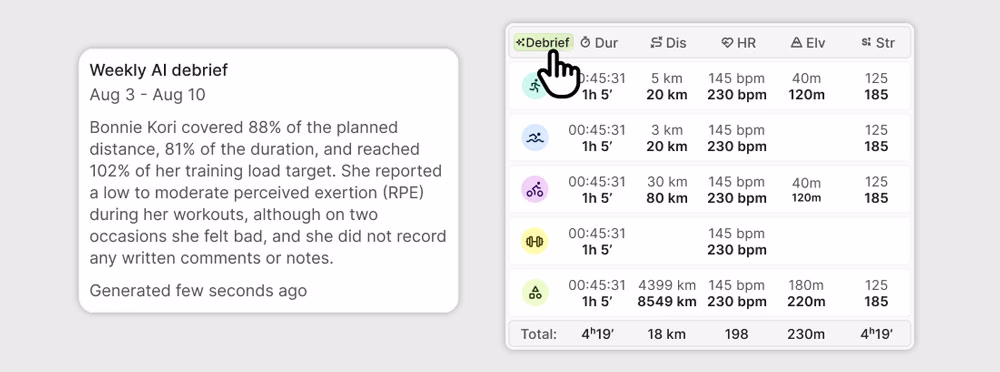Click the debrief summary paragraph text
The width and height of the screenshot is (1000, 372).
268,192
